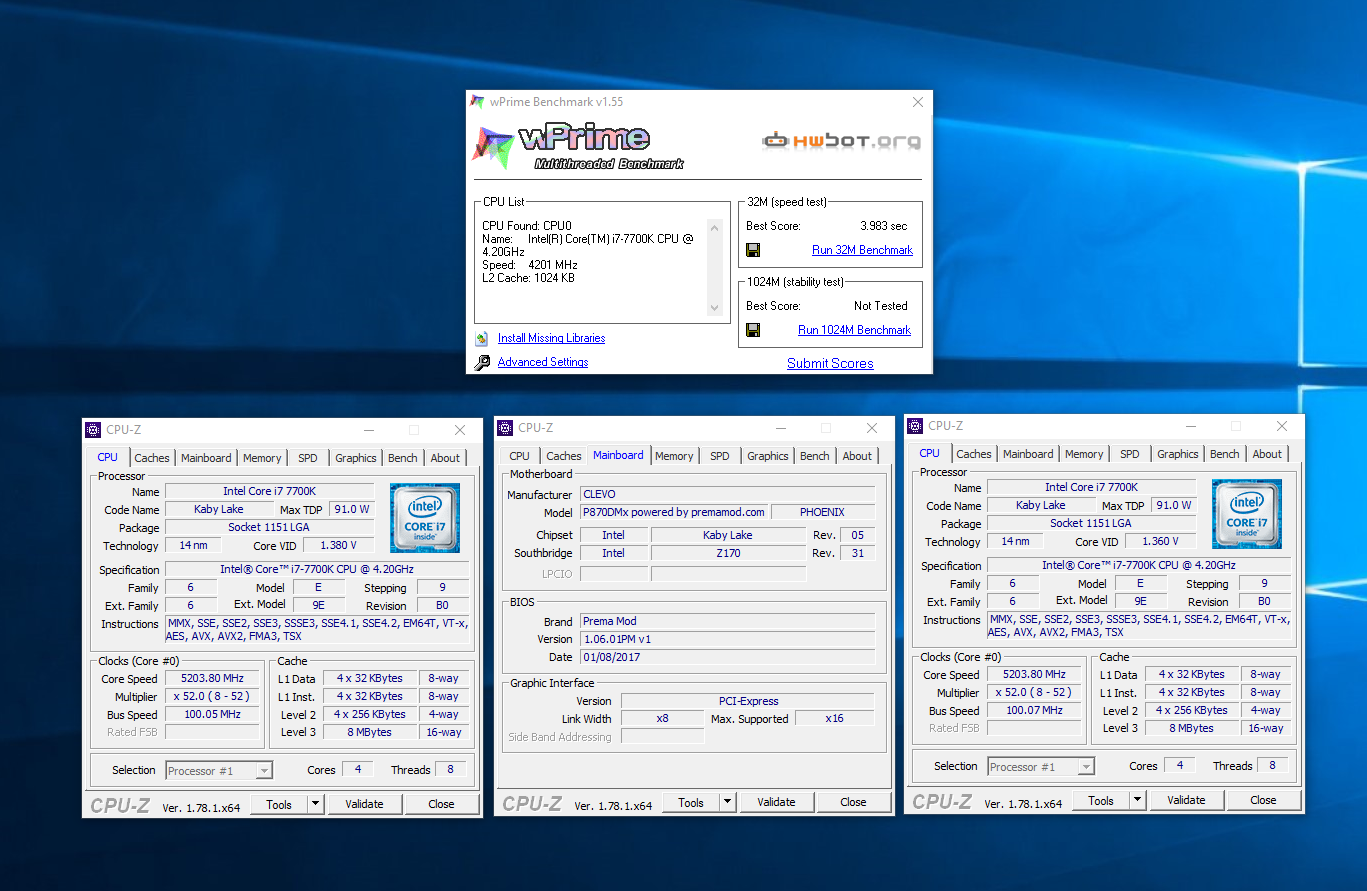1367x891 pixels.
Task: Expand the Tools dropdown arrow in the Mainboard CPU-Z window
Action: coord(727,802)
